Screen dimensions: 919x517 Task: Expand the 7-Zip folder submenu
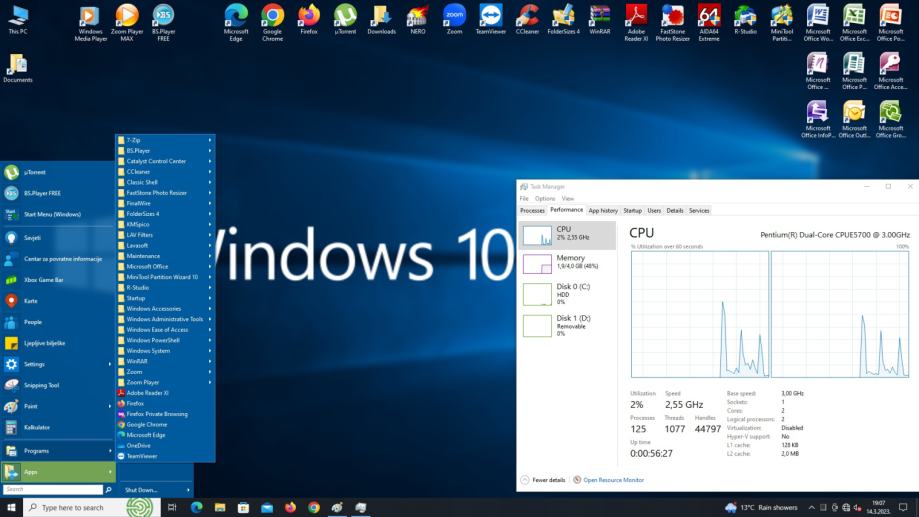pos(165,140)
